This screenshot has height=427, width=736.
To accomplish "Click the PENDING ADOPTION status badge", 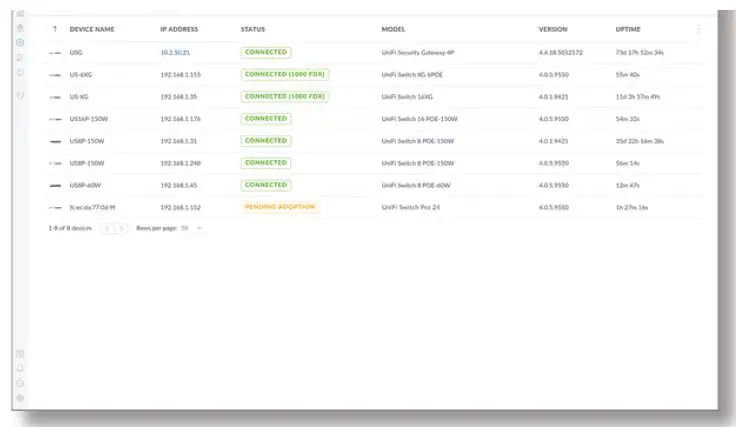I will [280, 207].
